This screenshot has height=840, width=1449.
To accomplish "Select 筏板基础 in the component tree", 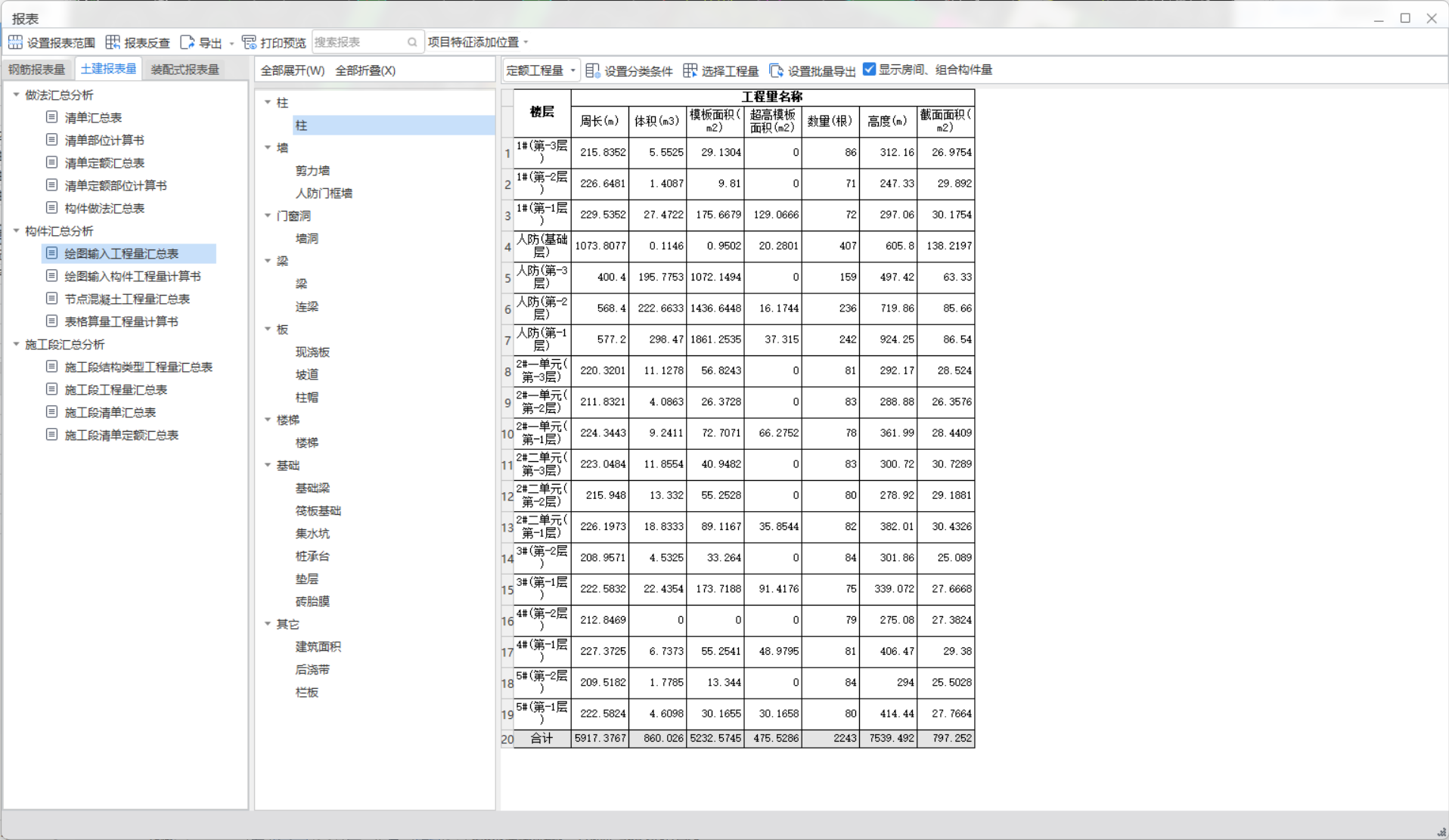I will click(x=318, y=511).
